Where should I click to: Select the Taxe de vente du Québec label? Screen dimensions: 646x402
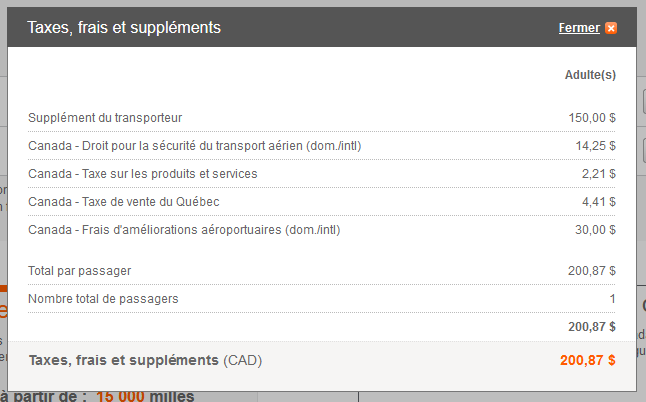click(124, 202)
